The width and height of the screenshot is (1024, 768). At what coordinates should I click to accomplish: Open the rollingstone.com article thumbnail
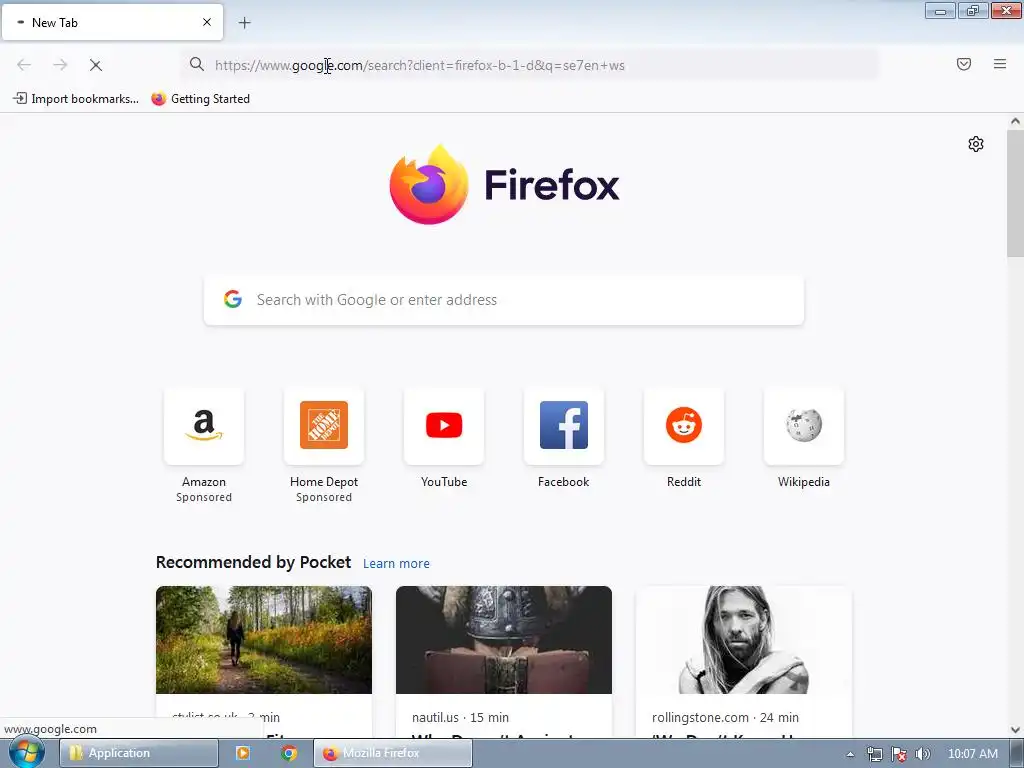tap(744, 640)
